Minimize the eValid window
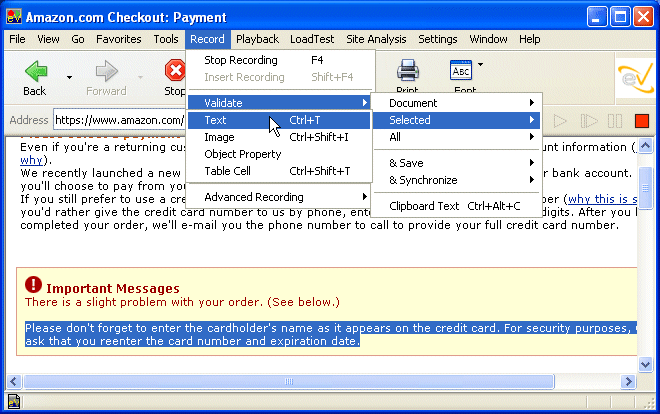 (597, 17)
